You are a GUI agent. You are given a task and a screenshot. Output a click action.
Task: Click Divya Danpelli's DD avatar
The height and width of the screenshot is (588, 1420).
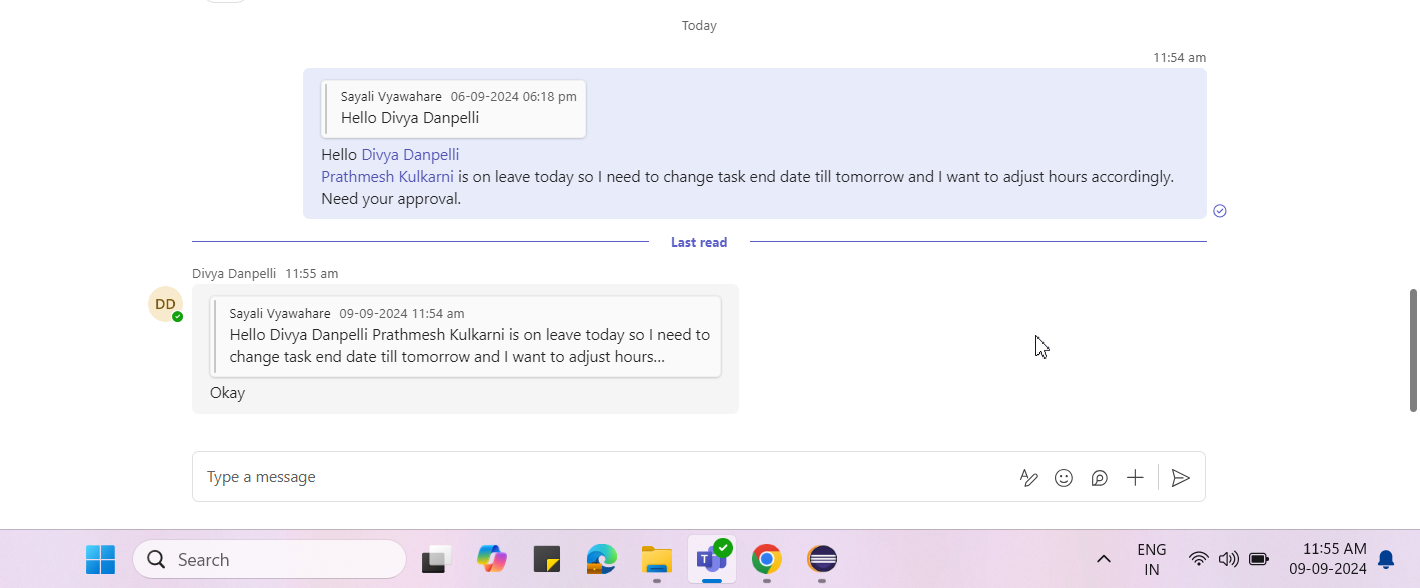166,304
